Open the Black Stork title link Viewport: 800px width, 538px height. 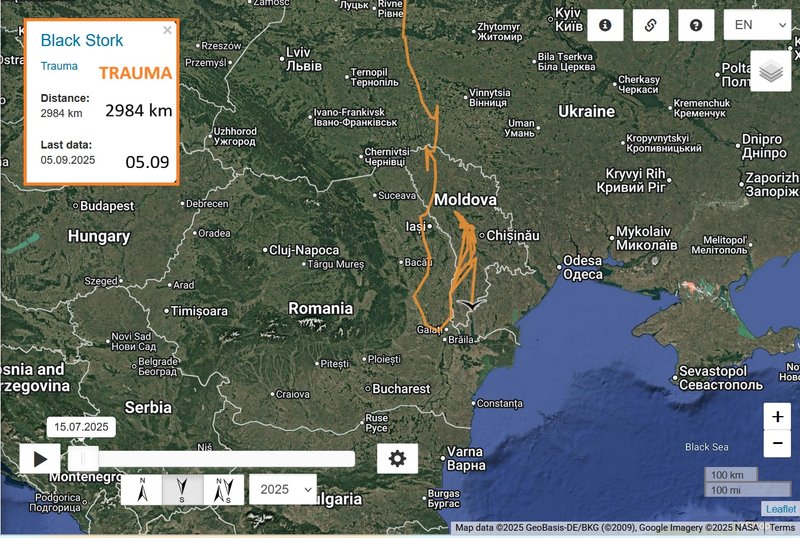click(x=82, y=40)
